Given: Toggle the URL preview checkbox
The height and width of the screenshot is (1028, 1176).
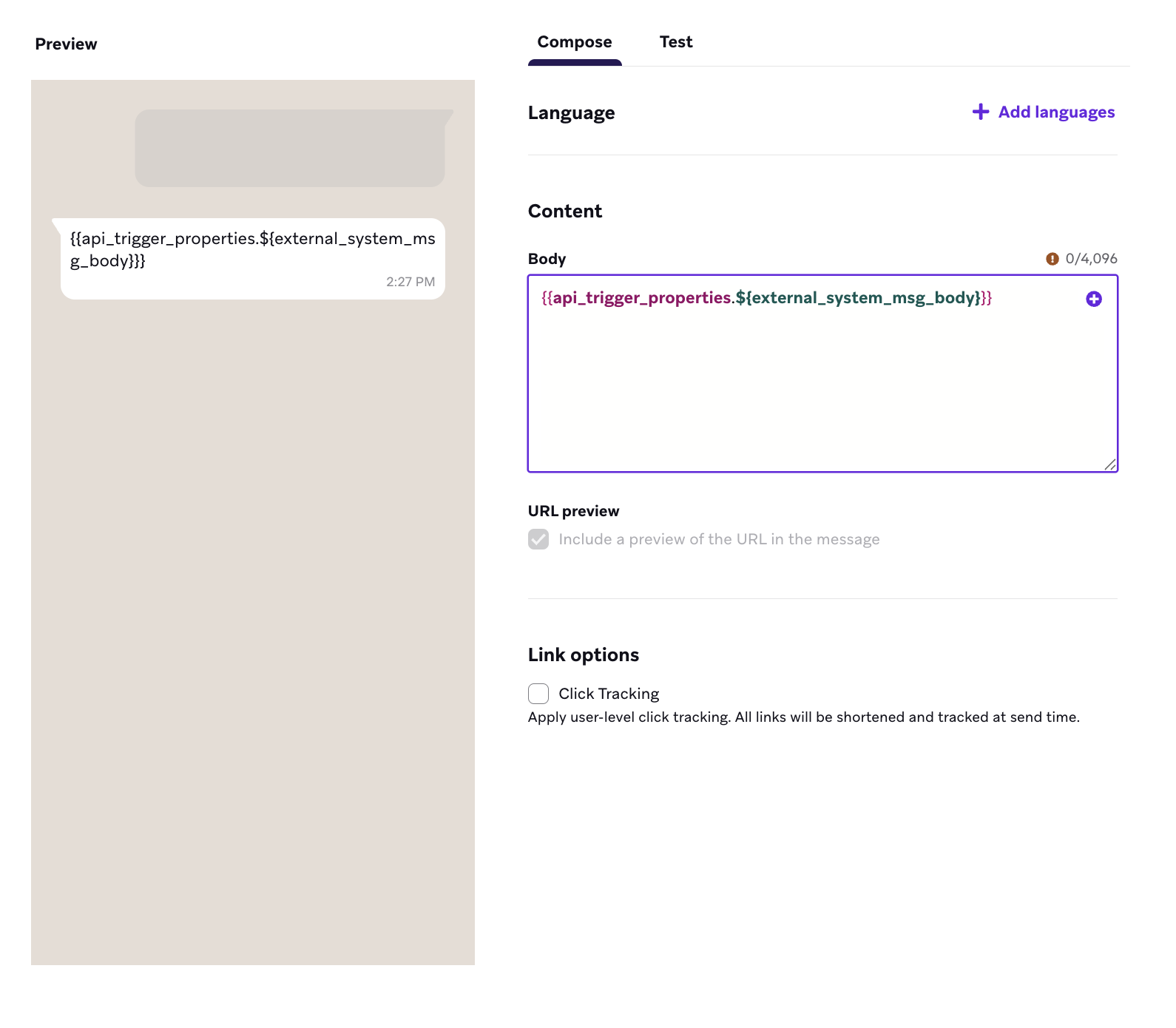Looking at the screenshot, I should pyautogui.click(x=538, y=539).
